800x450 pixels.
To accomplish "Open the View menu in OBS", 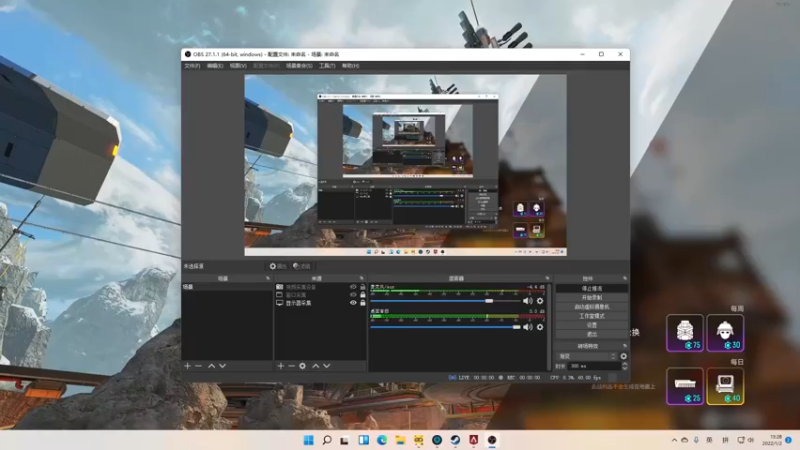I will (x=238, y=66).
